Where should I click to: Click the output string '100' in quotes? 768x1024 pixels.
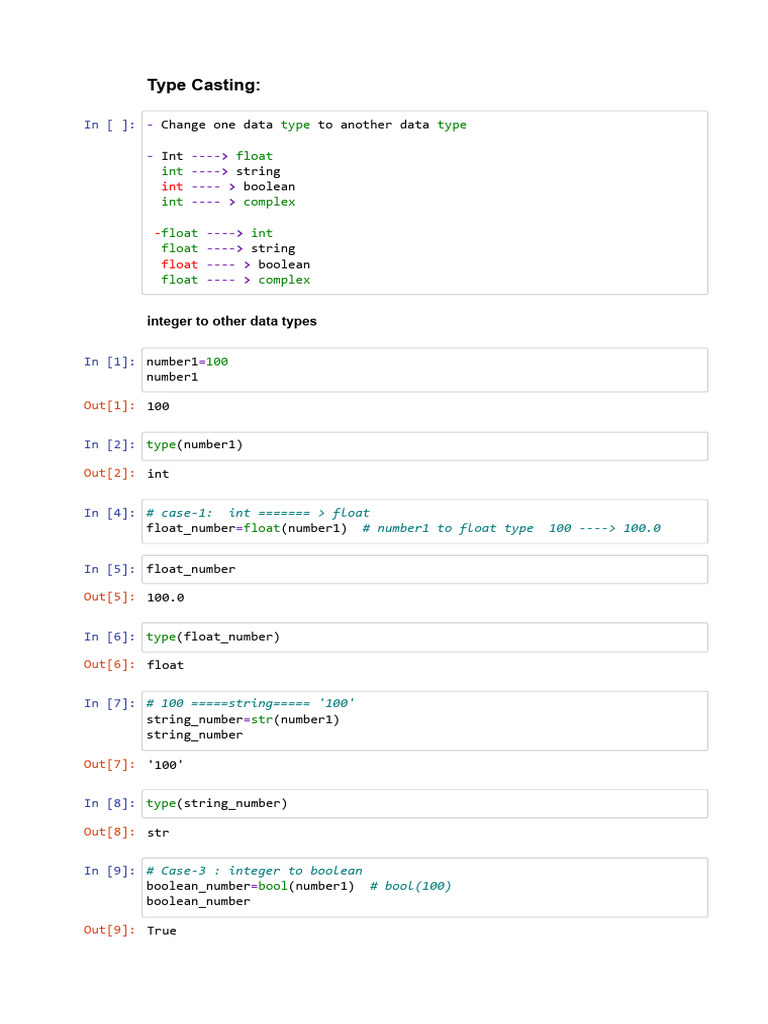pos(165,765)
